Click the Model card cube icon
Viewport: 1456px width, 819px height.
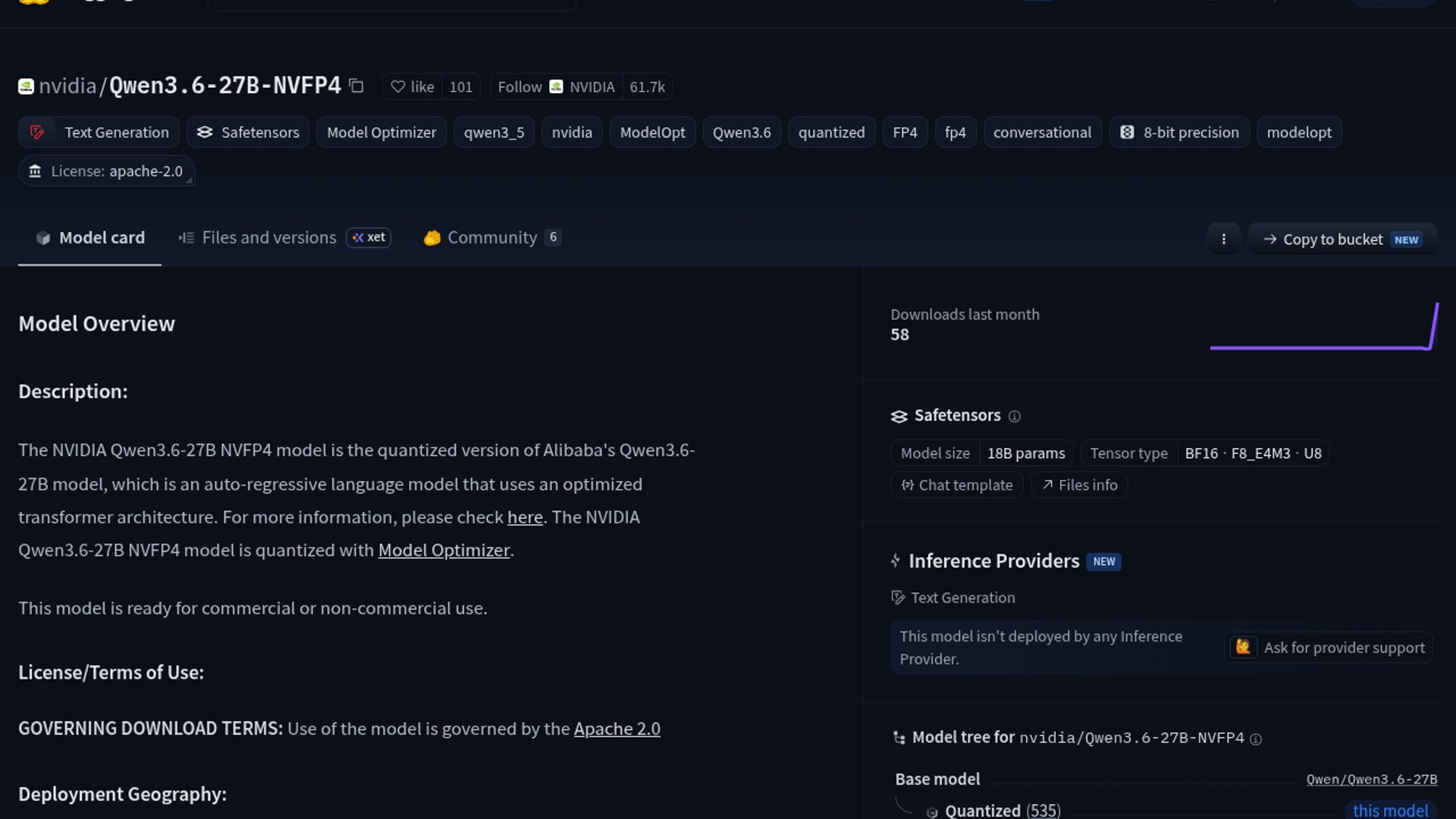click(43, 238)
